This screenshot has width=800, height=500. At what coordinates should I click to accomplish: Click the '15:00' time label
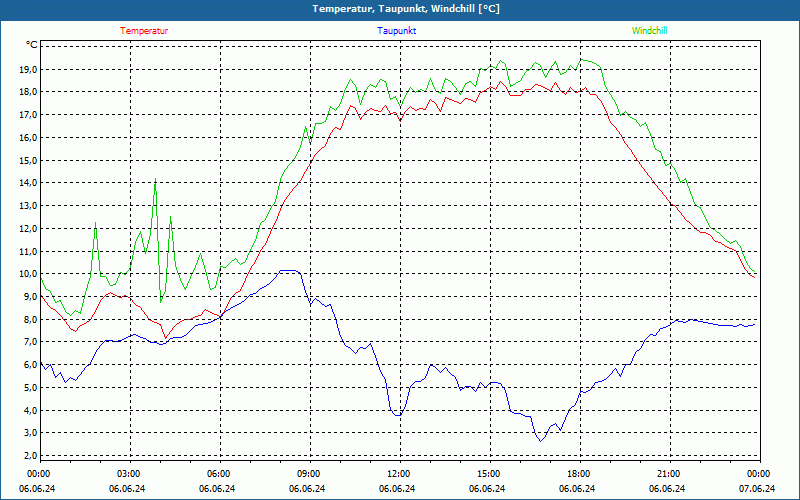coord(490,473)
